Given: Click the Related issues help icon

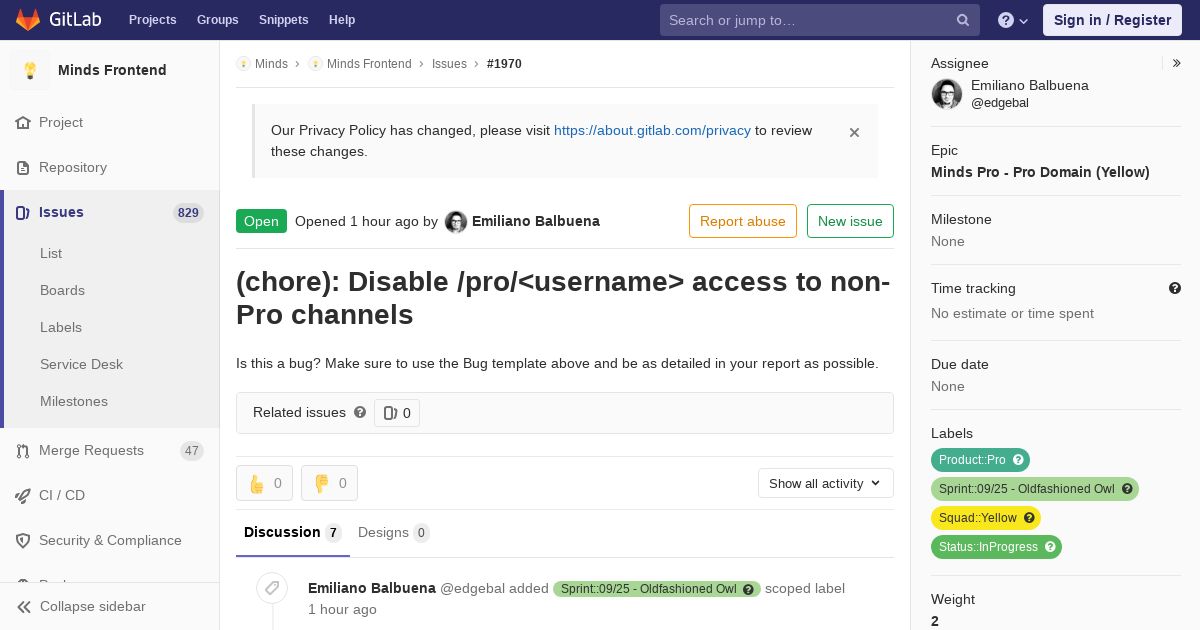Looking at the screenshot, I should [360, 412].
